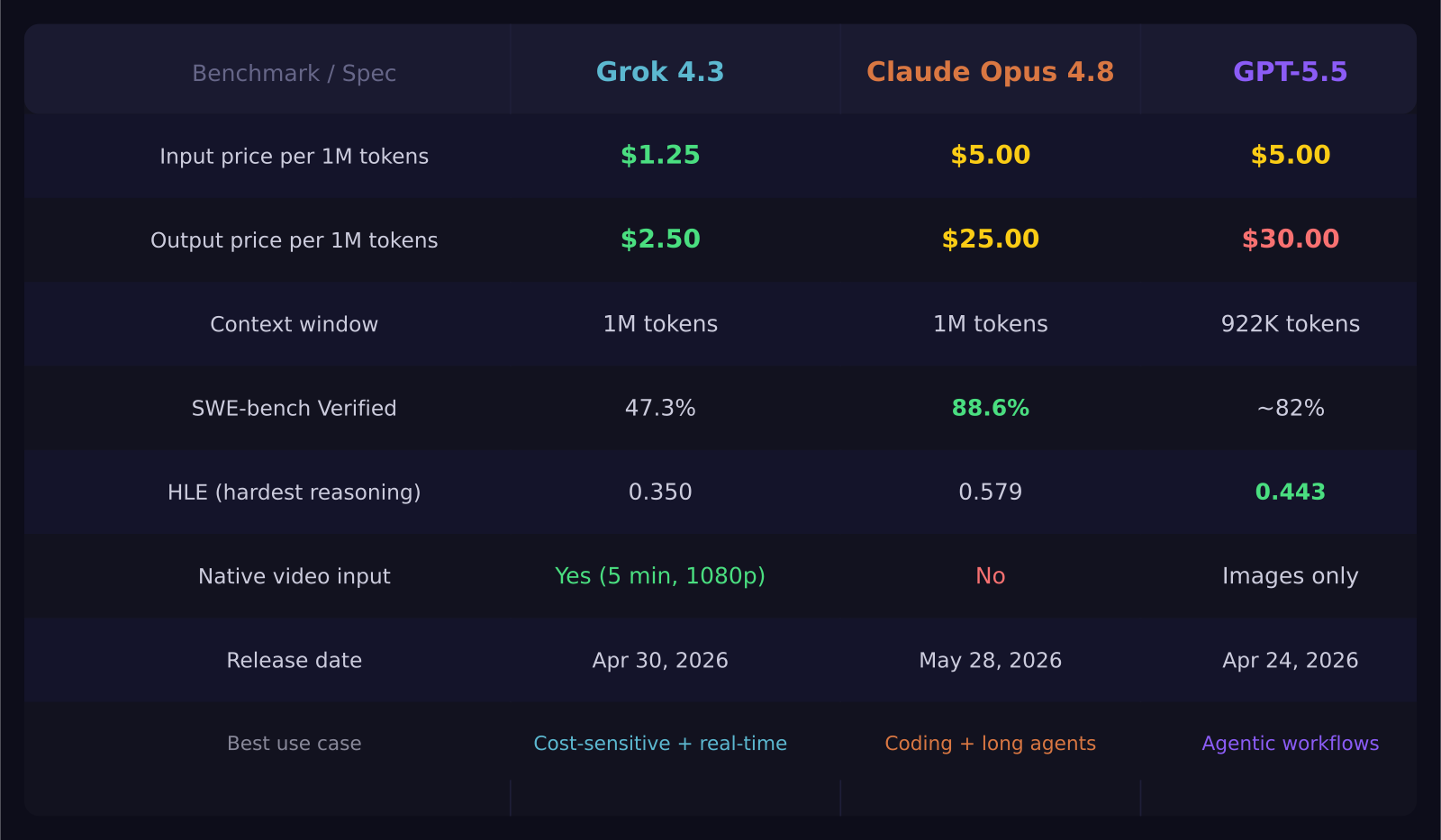Click the 'HLE (hardest reasoning)' row label

click(x=294, y=492)
